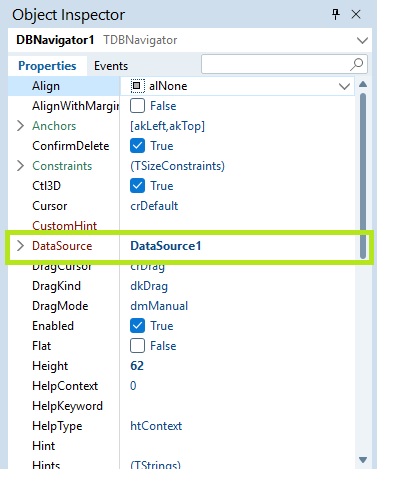This screenshot has width=397, height=483.
Task: Expand the DataSource property
Action: coord(20,246)
